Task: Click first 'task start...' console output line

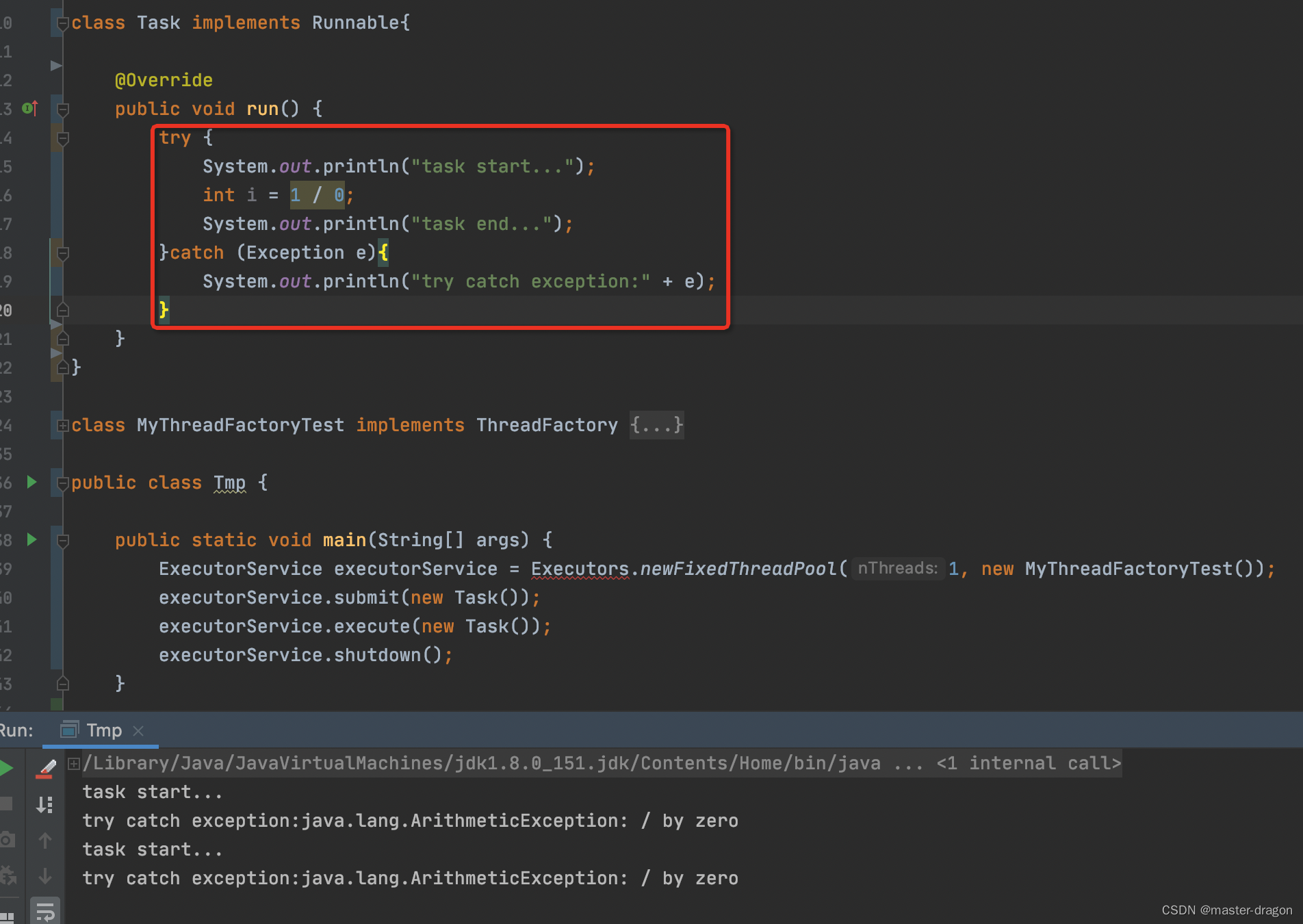Action: point(152,792)
